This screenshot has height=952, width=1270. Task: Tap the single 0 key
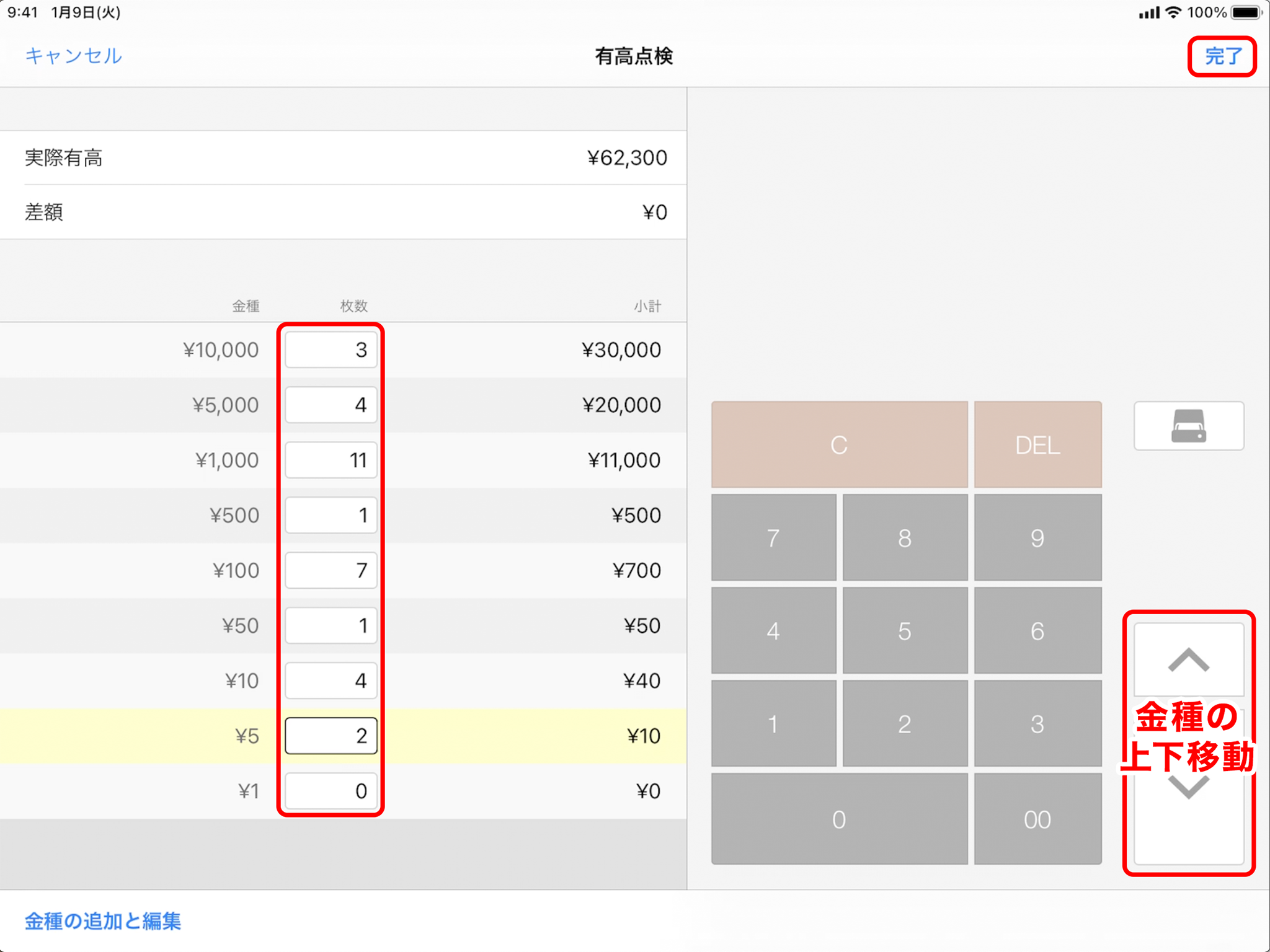tap(839, 819)
